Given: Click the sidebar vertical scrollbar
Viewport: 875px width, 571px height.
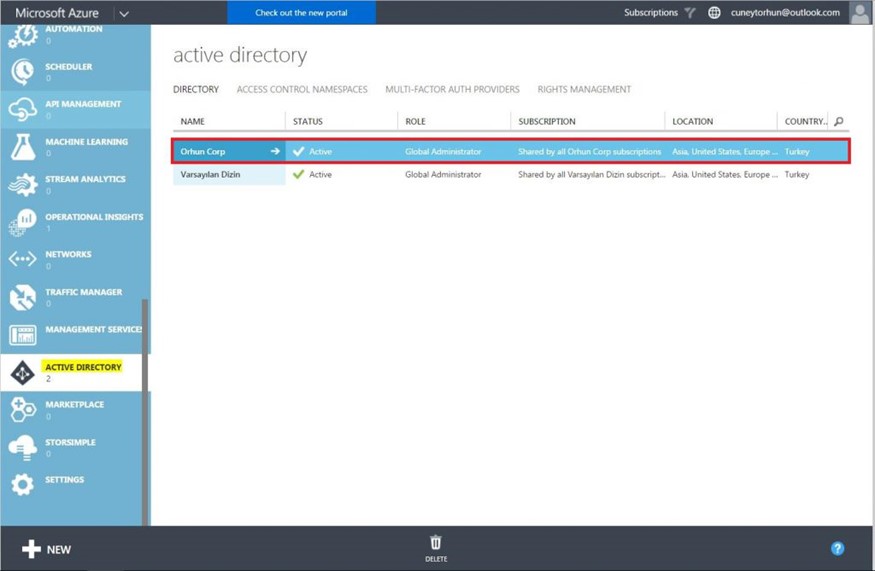Looking at the screenshot, I should click(145, 411).
